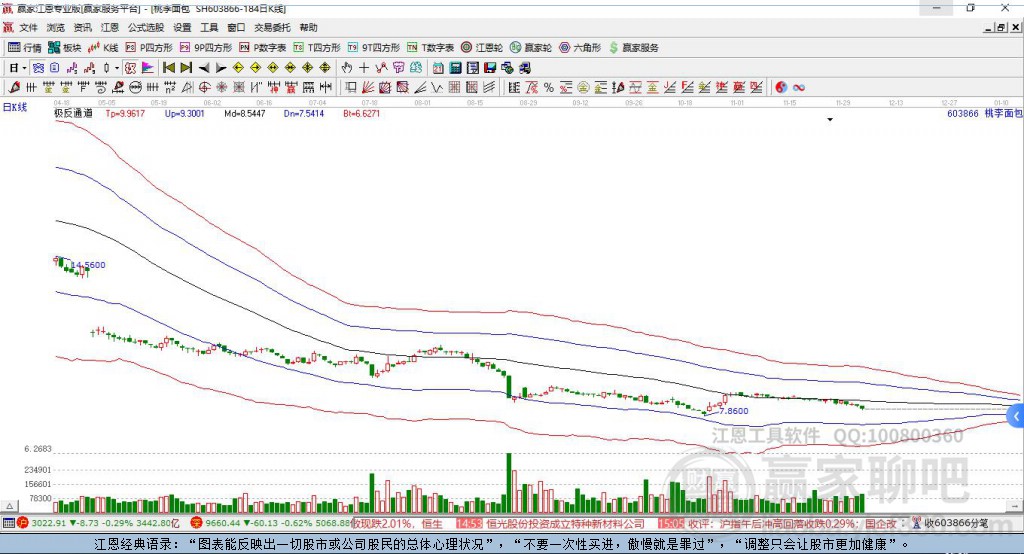Image resolution: width=1024 pixels, height=554 pixels.
Task: Open the 公式选股 menu
Action: pyautogui.click(x=146, y=27)
